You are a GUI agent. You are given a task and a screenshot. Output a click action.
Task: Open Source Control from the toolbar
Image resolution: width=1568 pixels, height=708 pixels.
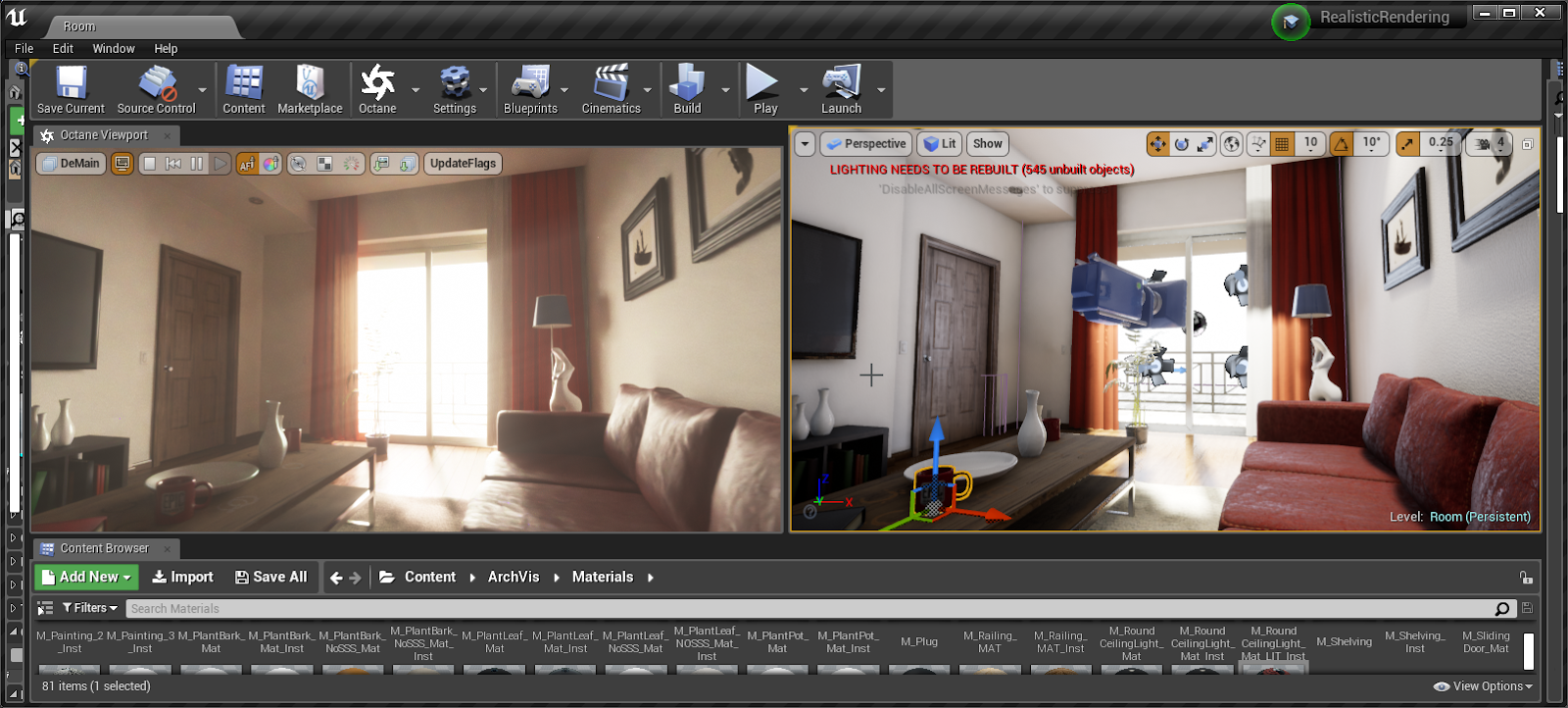pyautogui.click(x=156, y=89)
